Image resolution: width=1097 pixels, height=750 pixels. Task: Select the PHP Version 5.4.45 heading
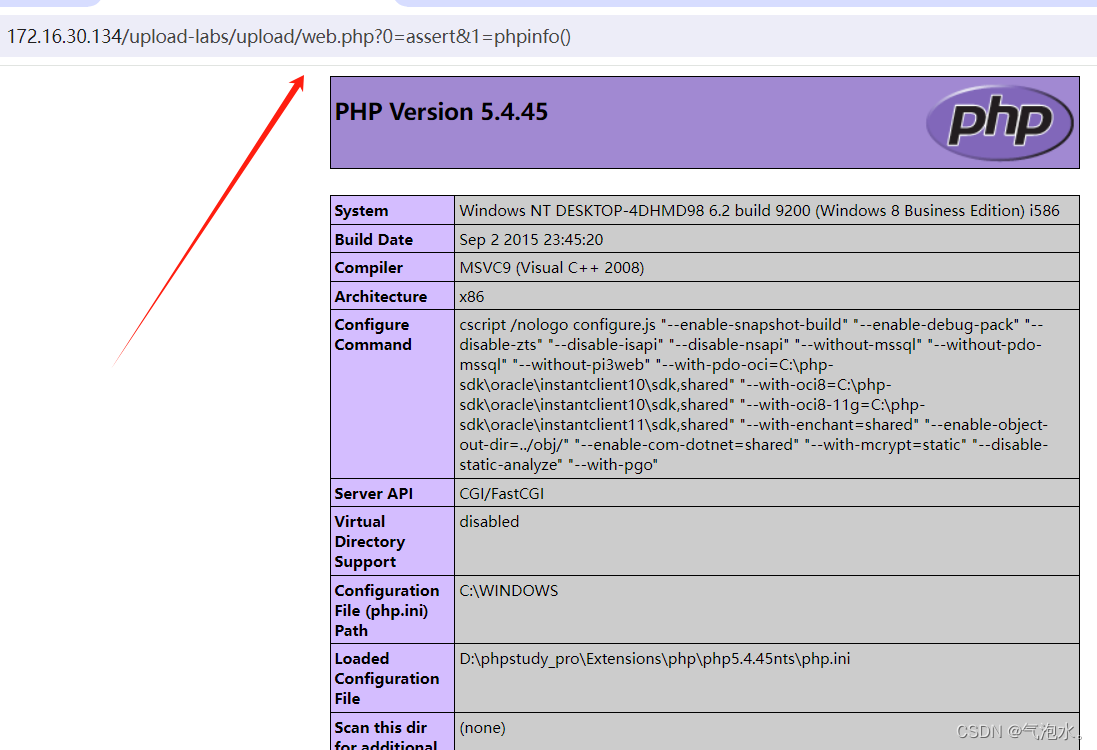pyautogui.click(x=441, y=112)
